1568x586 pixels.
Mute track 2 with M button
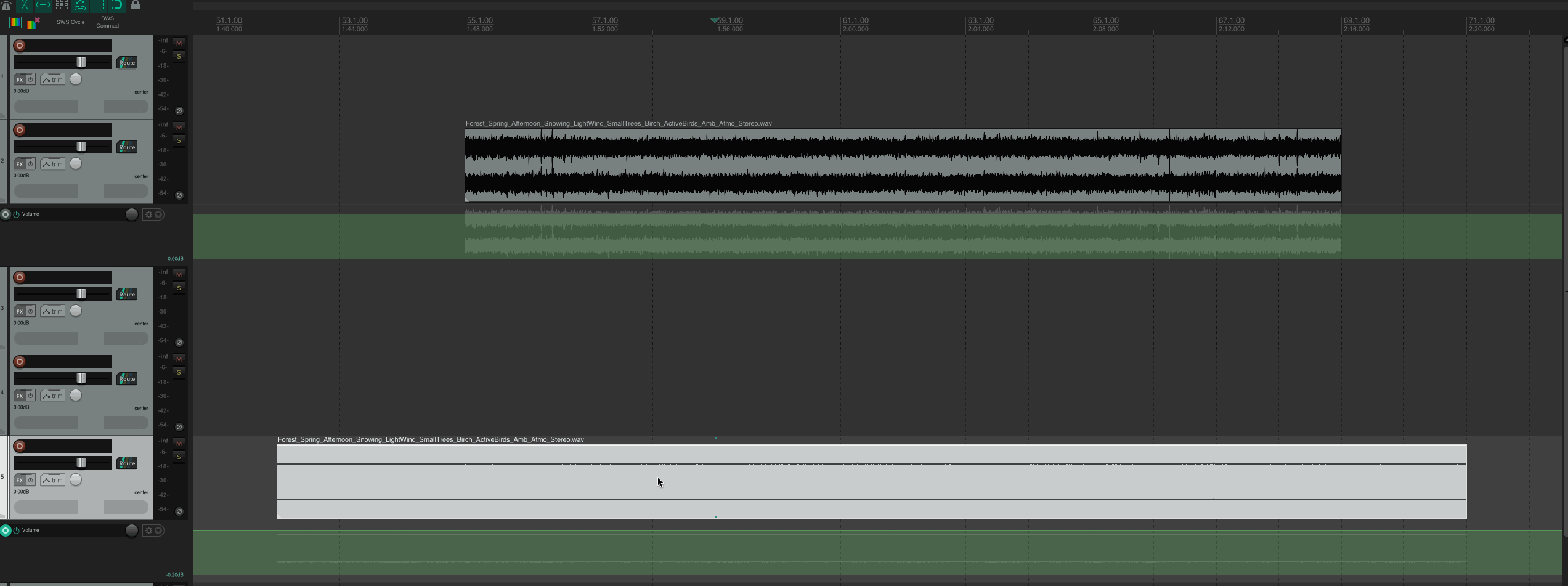coord(179,128)
